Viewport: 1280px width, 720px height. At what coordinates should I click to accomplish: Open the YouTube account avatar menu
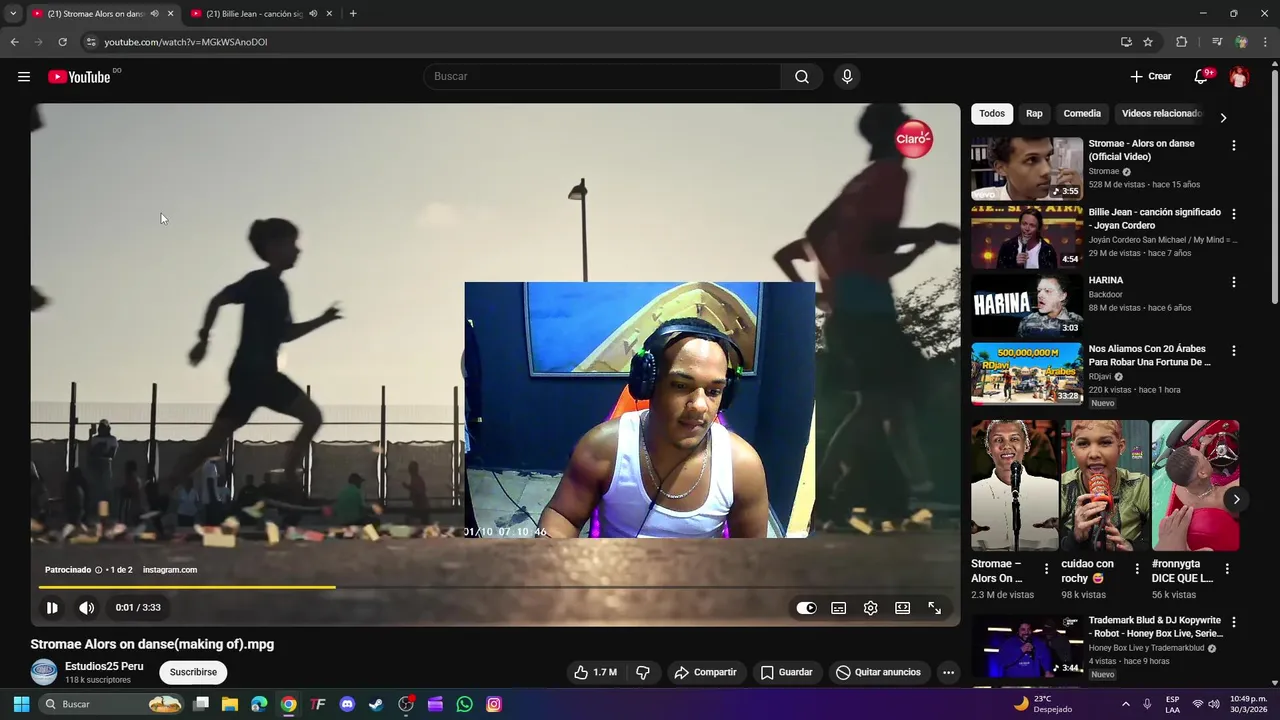tap(1239, 77)
